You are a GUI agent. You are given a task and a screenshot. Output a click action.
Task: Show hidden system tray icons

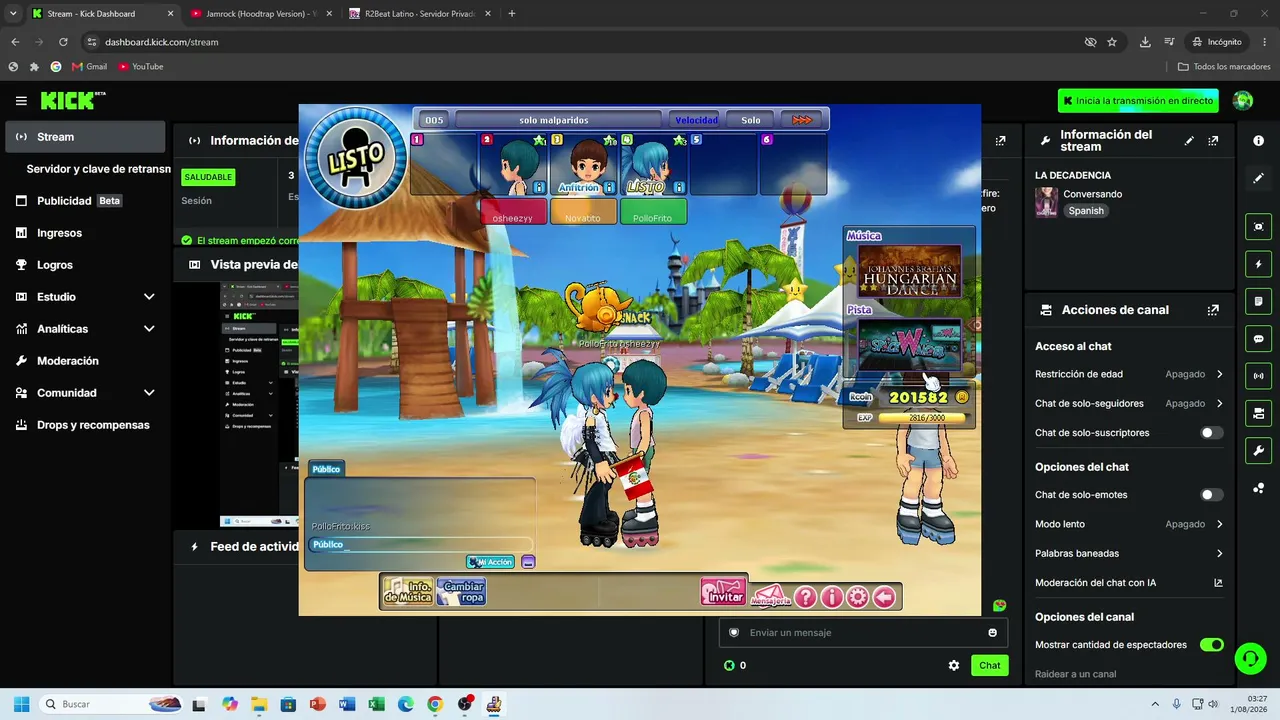coord(1155,704)
